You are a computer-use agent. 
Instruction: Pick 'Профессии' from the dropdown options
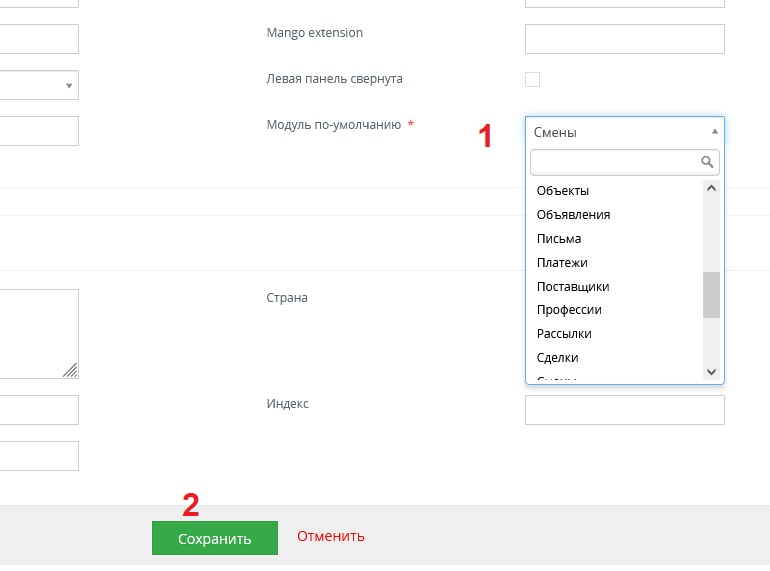click(x=569, y=310)
